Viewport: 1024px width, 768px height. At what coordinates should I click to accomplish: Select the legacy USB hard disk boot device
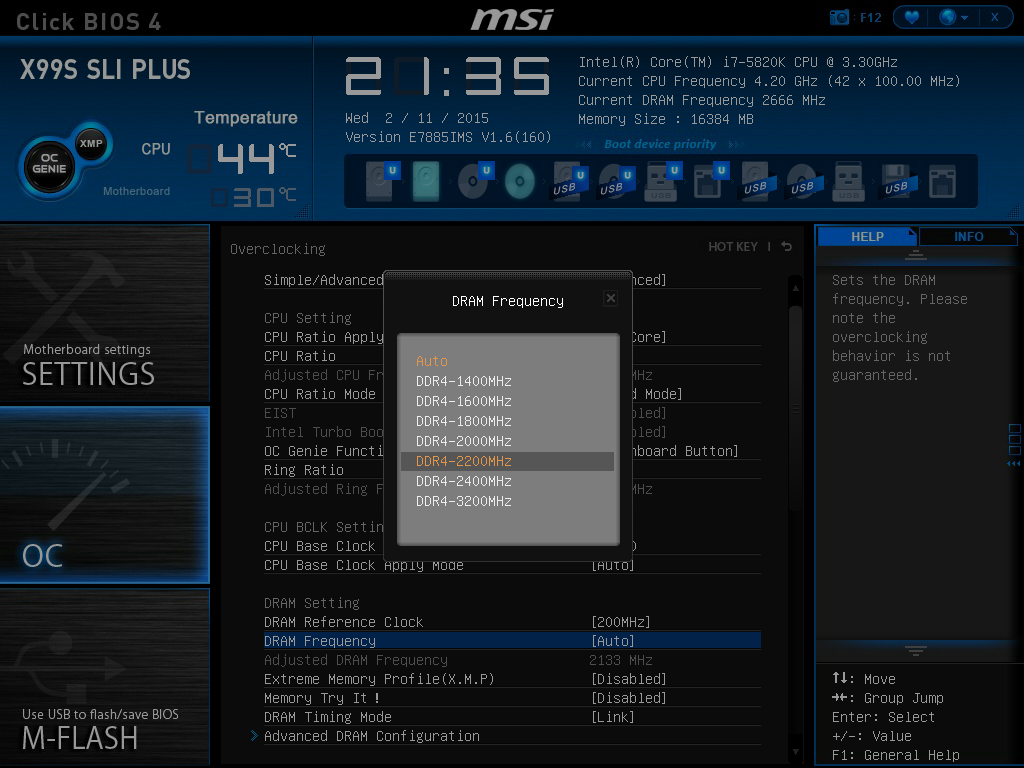756,181
